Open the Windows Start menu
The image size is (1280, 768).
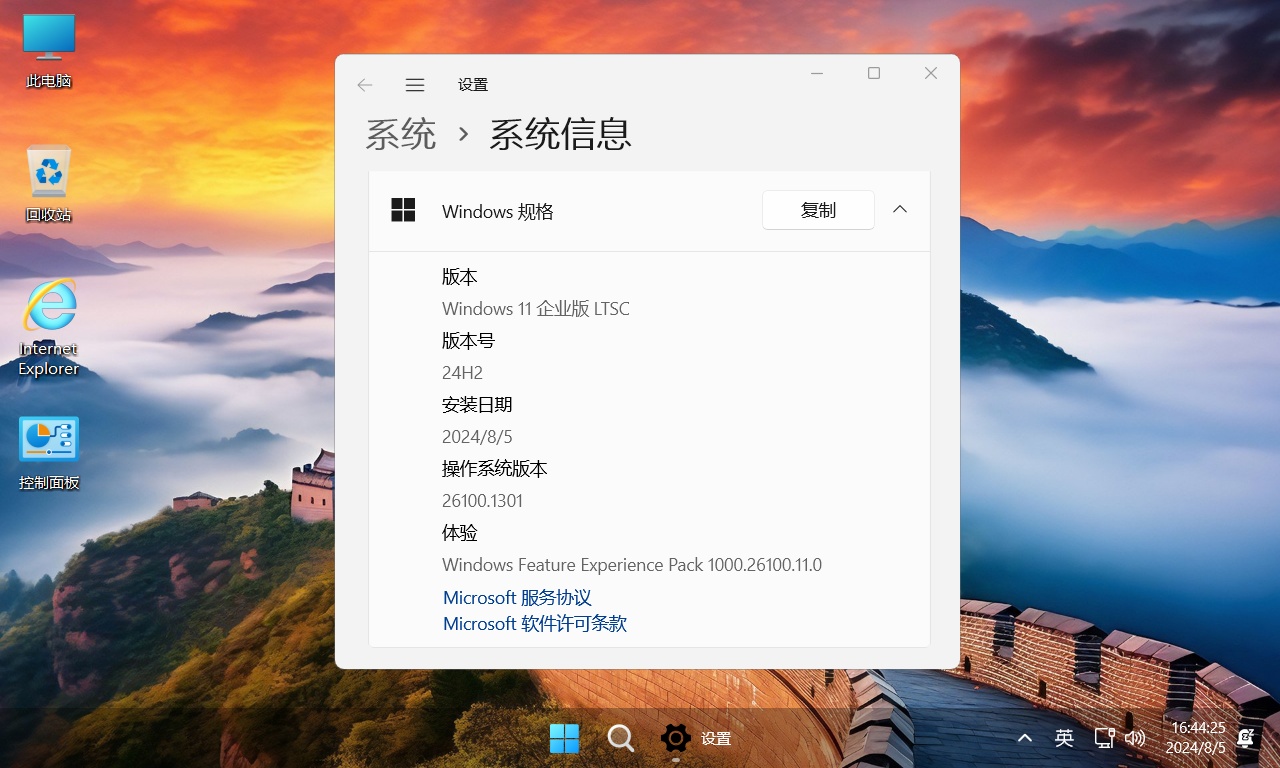click(x=564, y=739)
